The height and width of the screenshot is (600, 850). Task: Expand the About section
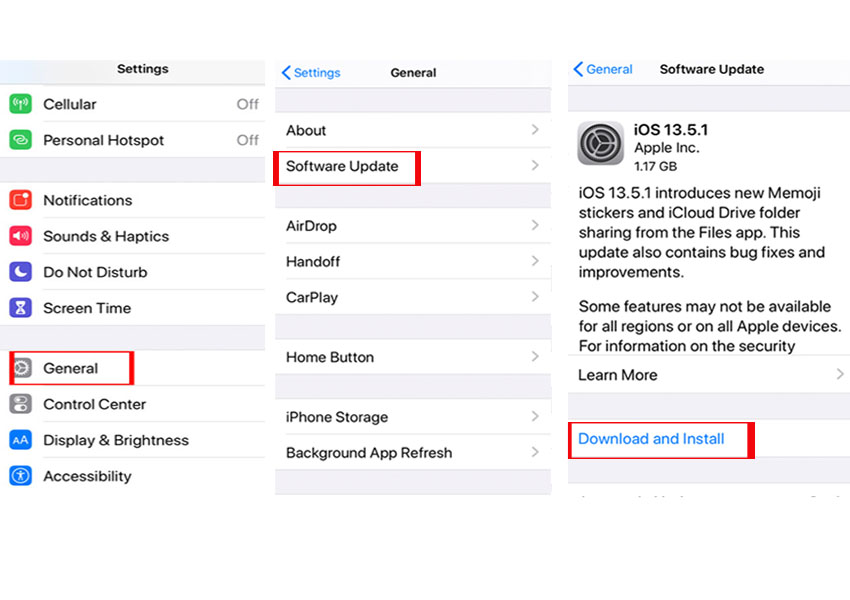pyautogui.click(x=413, y=130)
